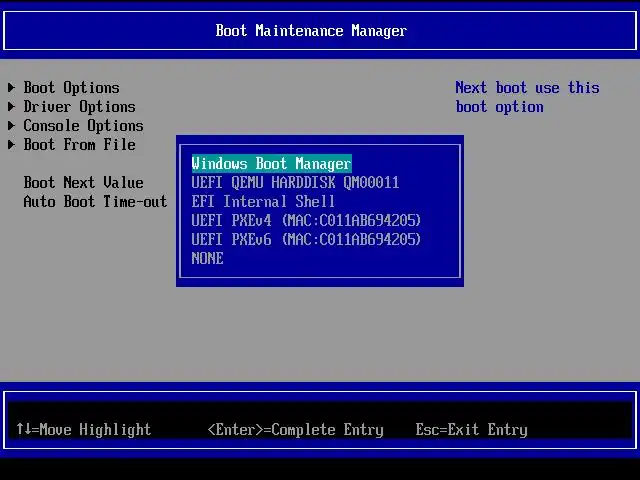This screenshot has height=480, width=640.
Task: Click the Enter=Complete Entry hint
Action: (296, 429)
